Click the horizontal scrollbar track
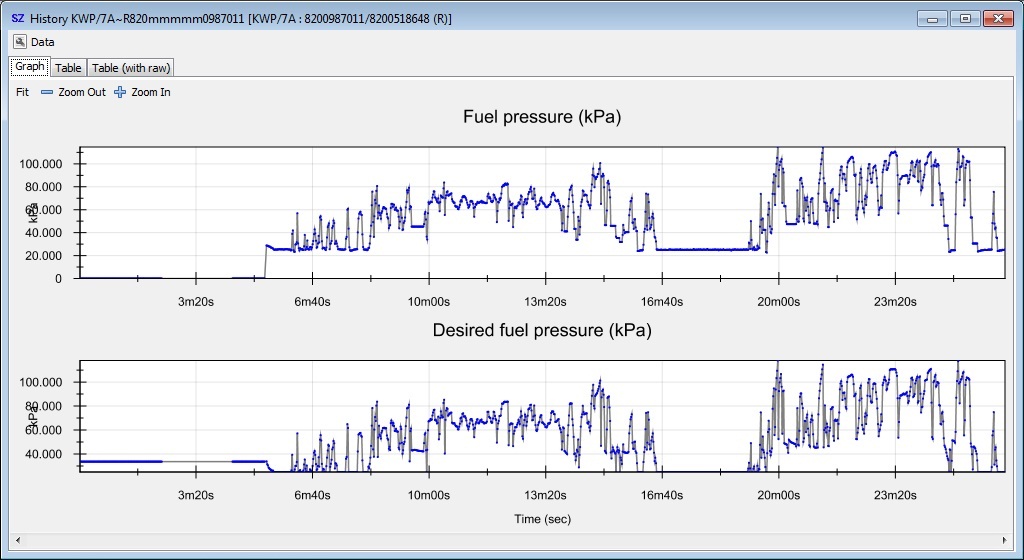The image size is (1024, 560). click(x=511, y=540)
